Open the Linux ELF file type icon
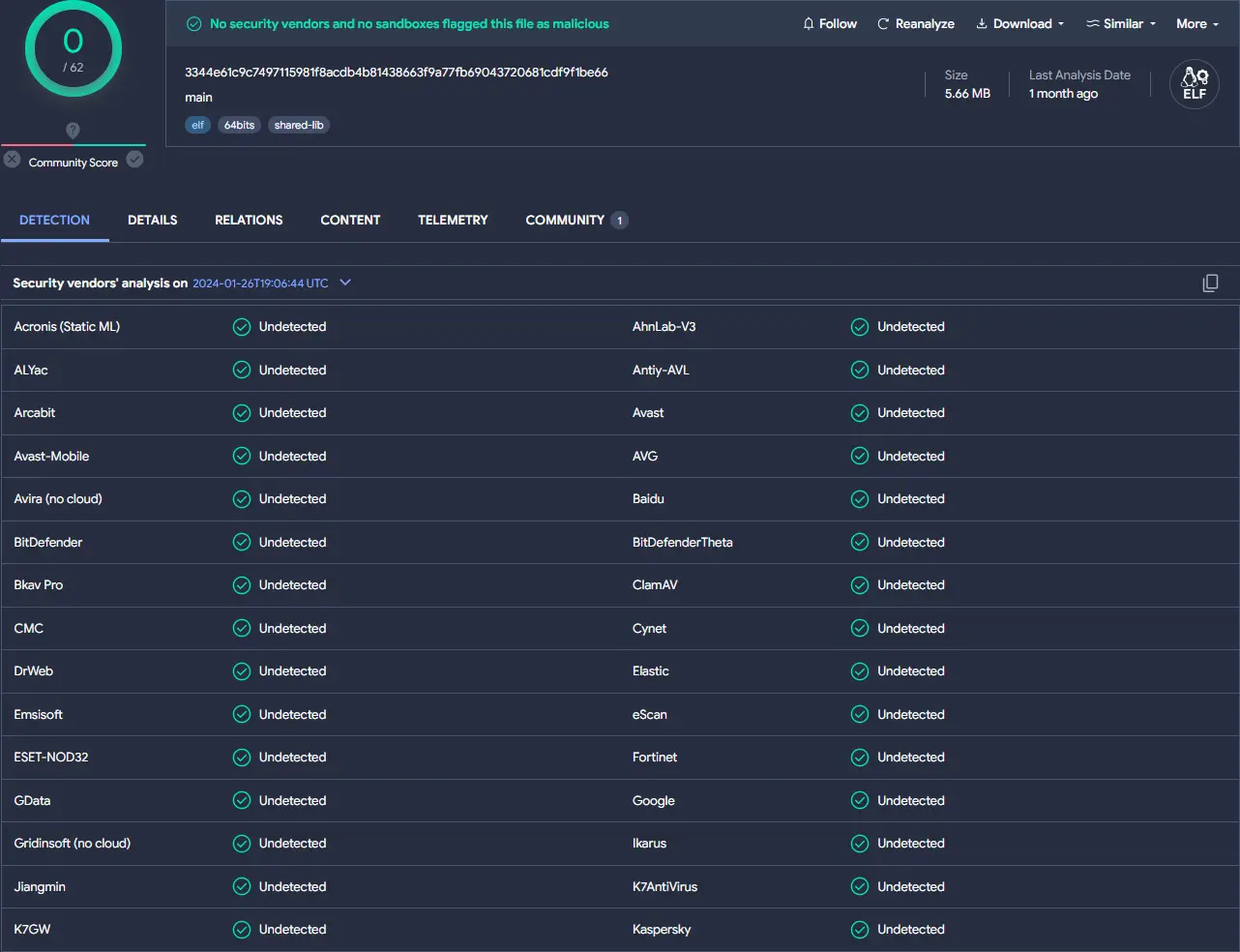The height and width of the screenshot is (952, 1240). point(1194,84)
